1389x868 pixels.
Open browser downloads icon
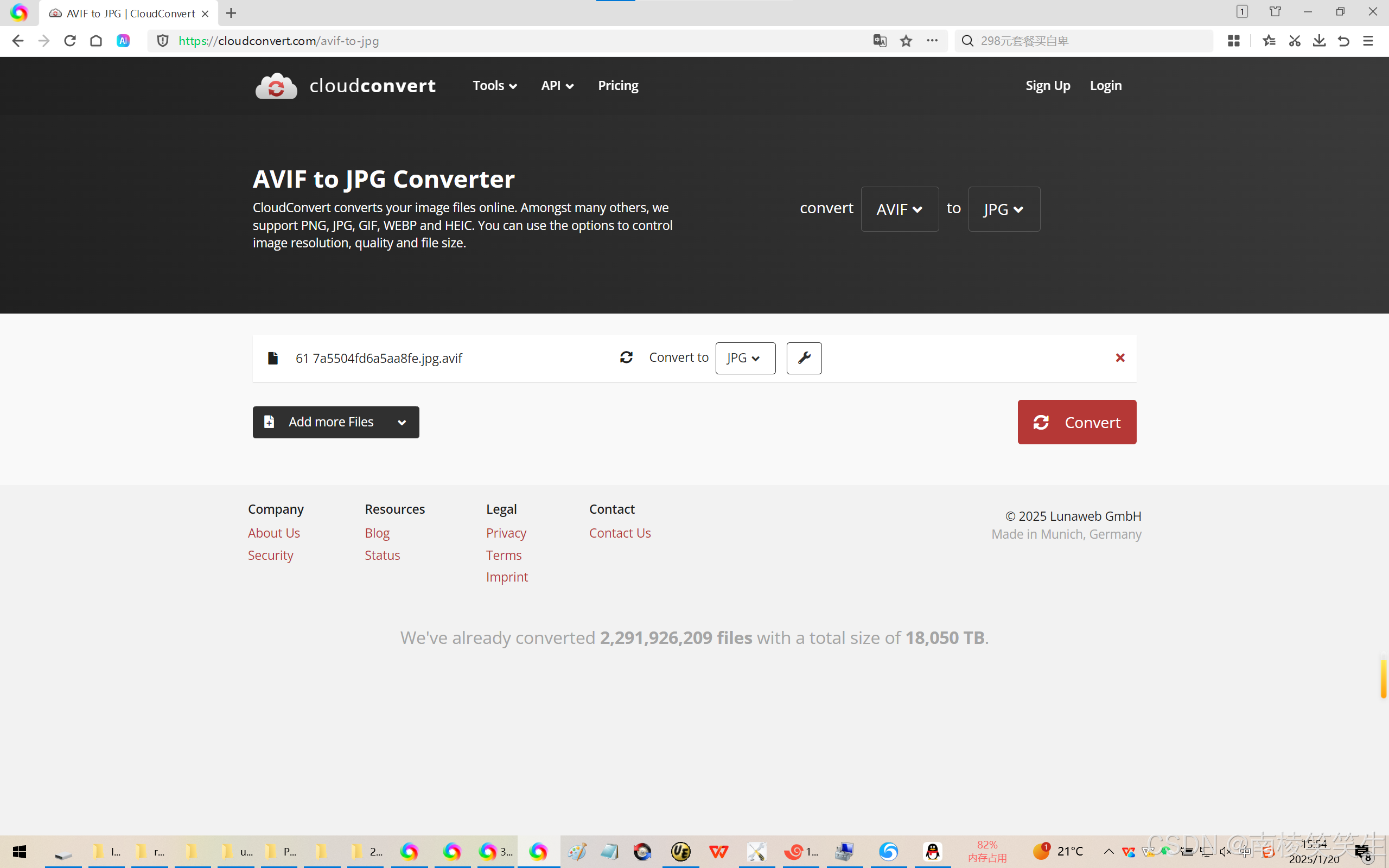point(1319,41)
